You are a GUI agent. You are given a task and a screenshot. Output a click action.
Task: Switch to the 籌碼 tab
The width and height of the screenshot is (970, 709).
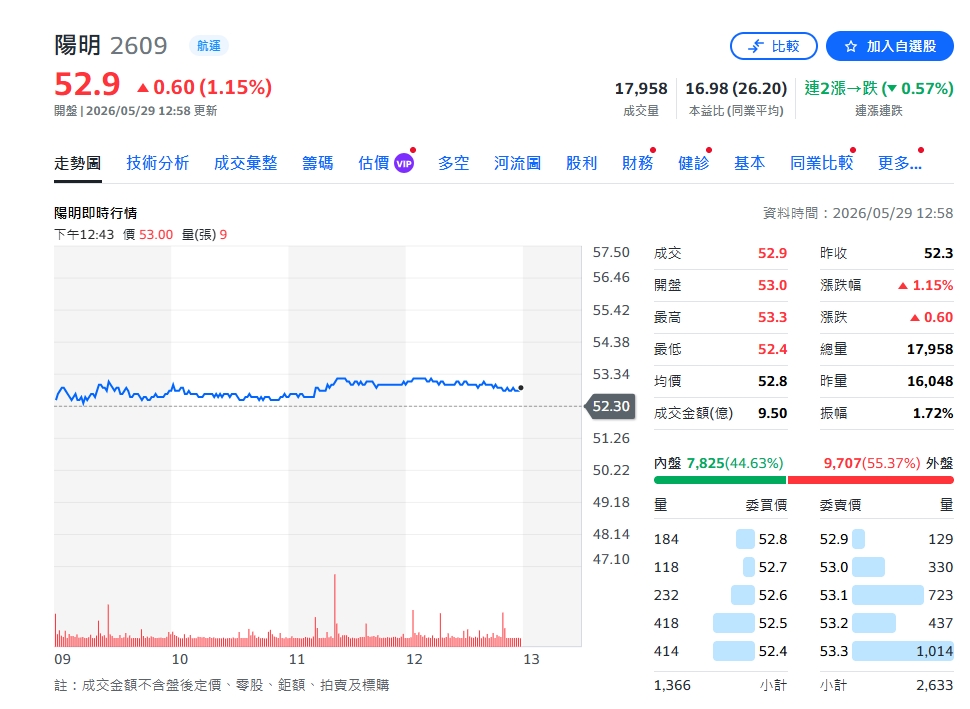point(318,163)
